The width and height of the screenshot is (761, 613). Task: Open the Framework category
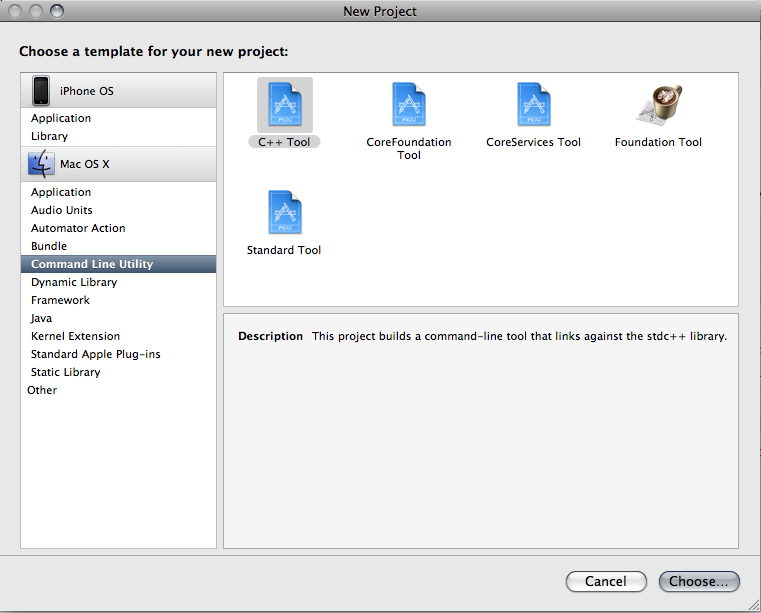pos(60,300)
